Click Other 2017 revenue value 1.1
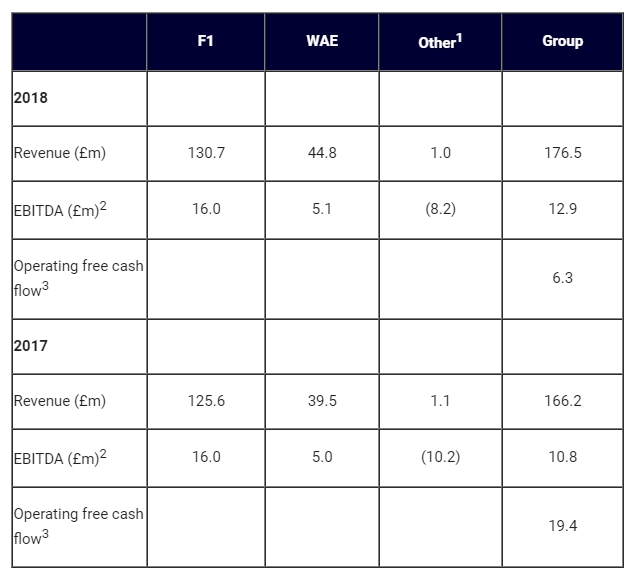Viewport: 637px width, 578px height. point(439,401)
